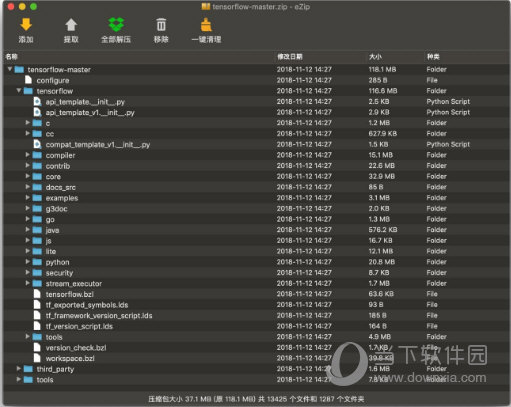The height and width of the screenshot is (407, 511).
Task: Click the 一键清理 (One-click Clean) broom icon
Action: click(206, 25)
